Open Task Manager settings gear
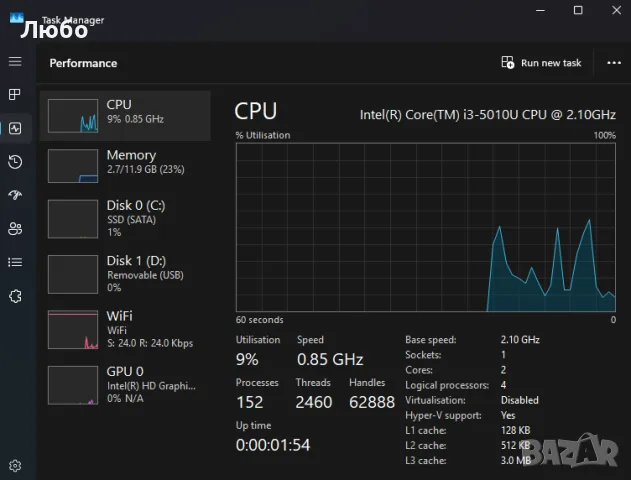631x480 pixels. coord(15,466)
